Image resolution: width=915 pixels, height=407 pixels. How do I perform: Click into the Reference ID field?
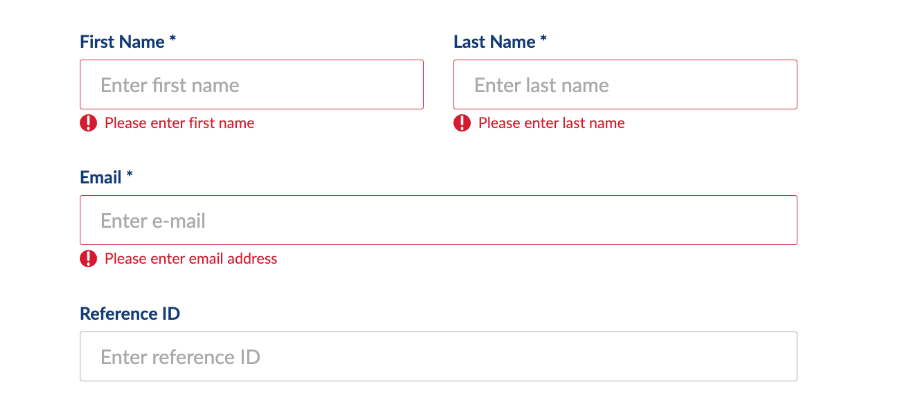pyautogui.click(x=438, y=356)
